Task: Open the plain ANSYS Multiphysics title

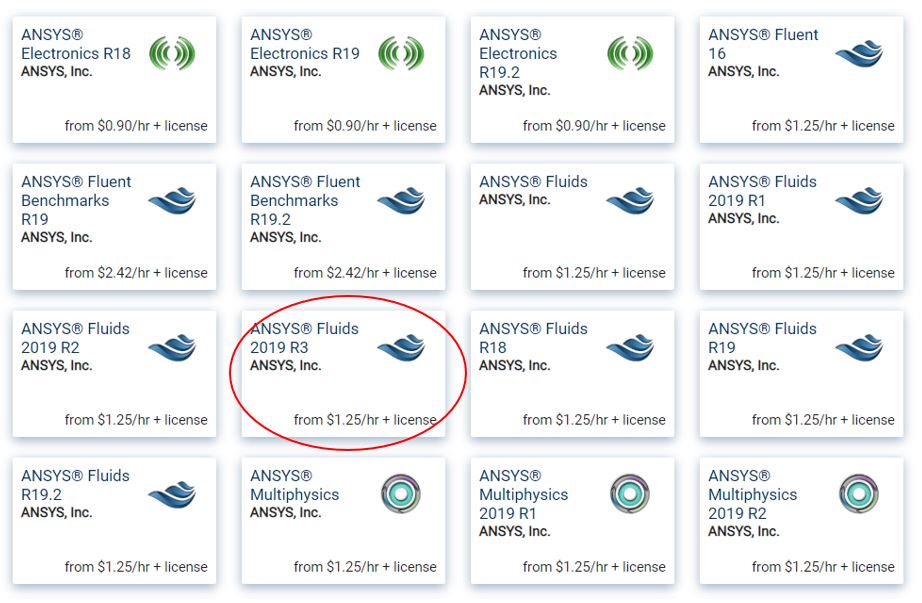Action: [x=295, y=485]
